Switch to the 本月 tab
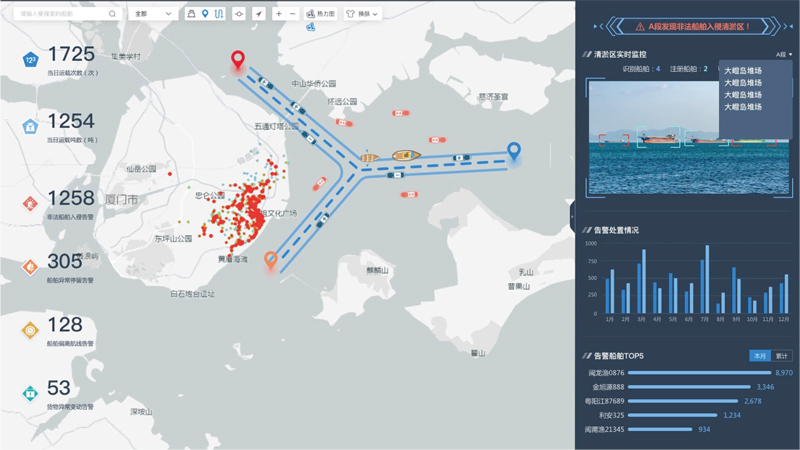 point(760,356)
